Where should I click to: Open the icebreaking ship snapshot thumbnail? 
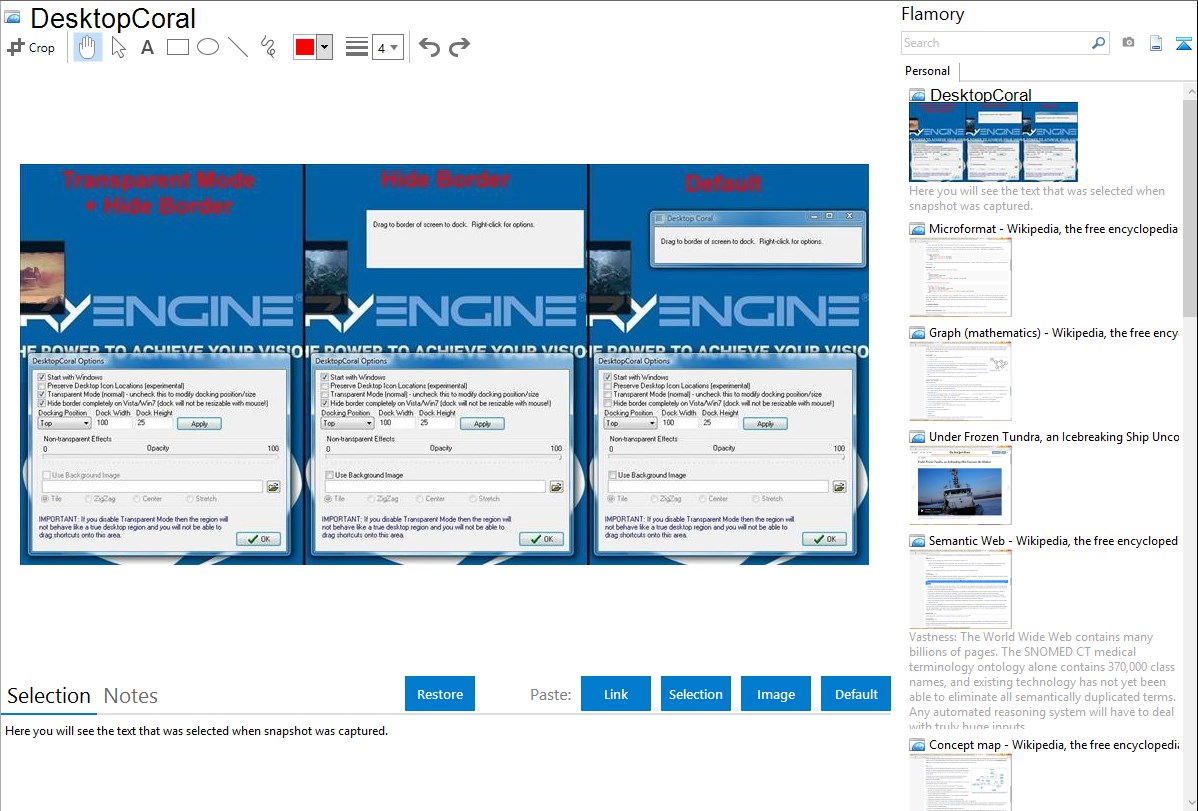click(x=960, y=485)
